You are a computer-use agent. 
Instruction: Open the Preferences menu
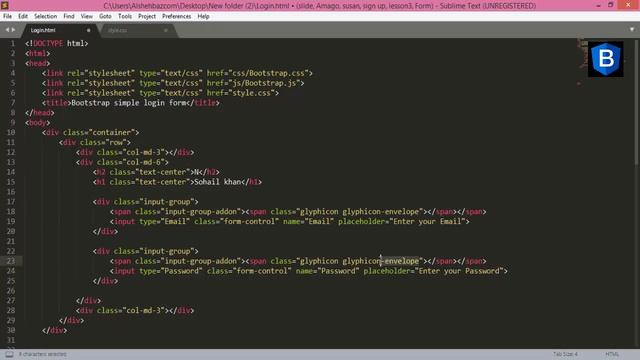click(x=176, y=16)
